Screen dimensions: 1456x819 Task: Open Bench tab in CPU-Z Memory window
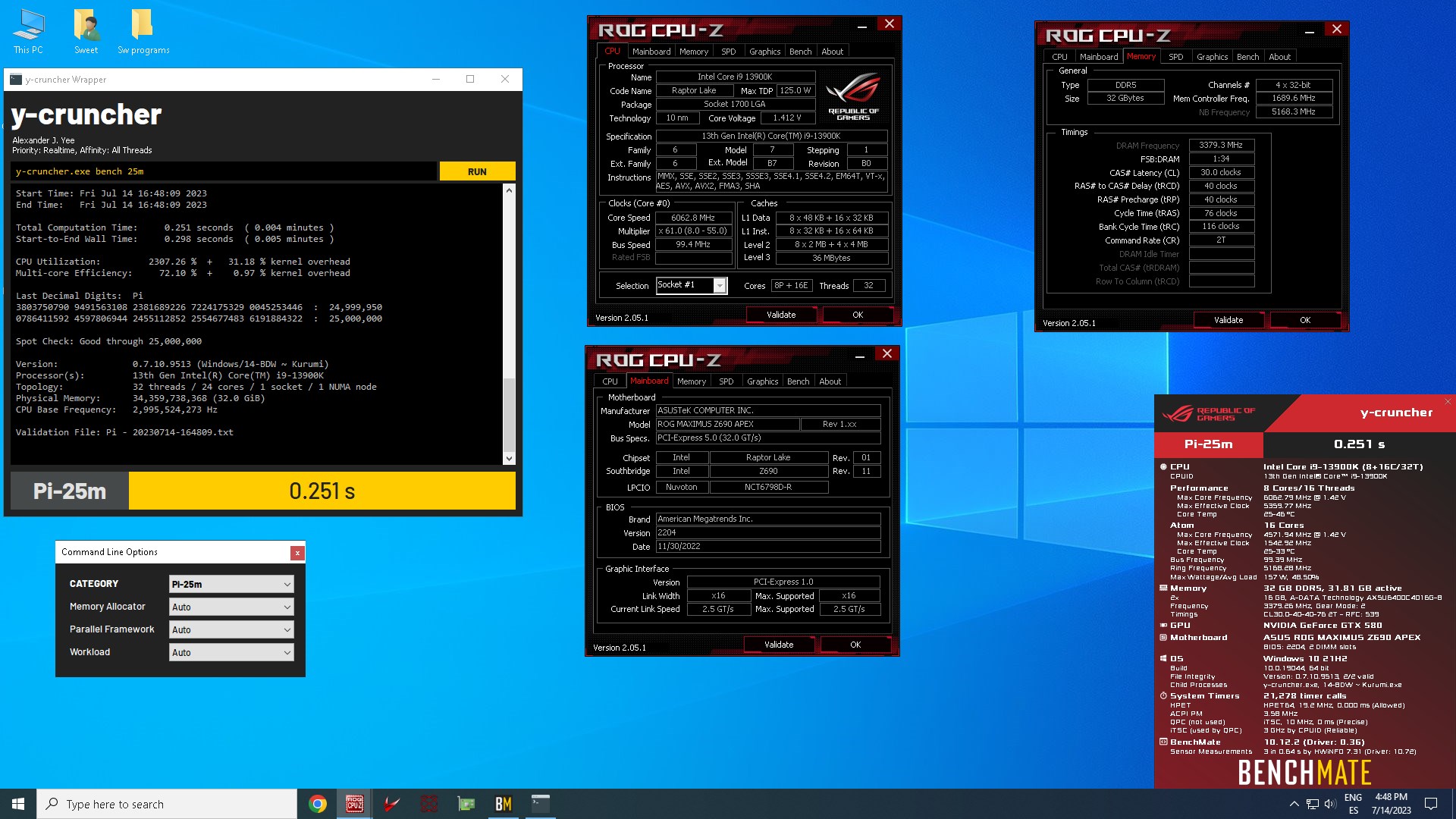[1247, 57]
